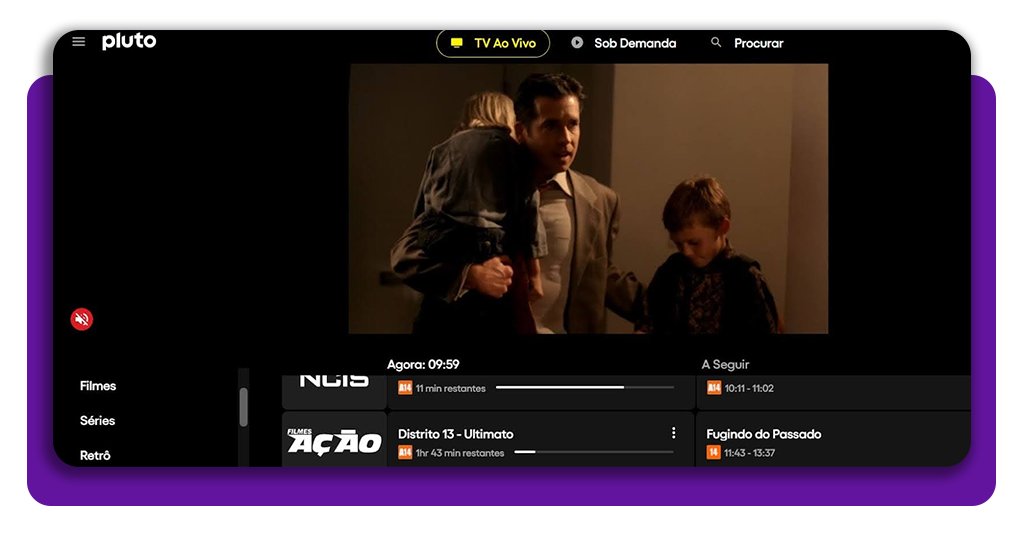Viewport: 1024px width, 536px height.
Task: Click the '11:43 - 13:37' time text
Action: (x=749, y=452)
